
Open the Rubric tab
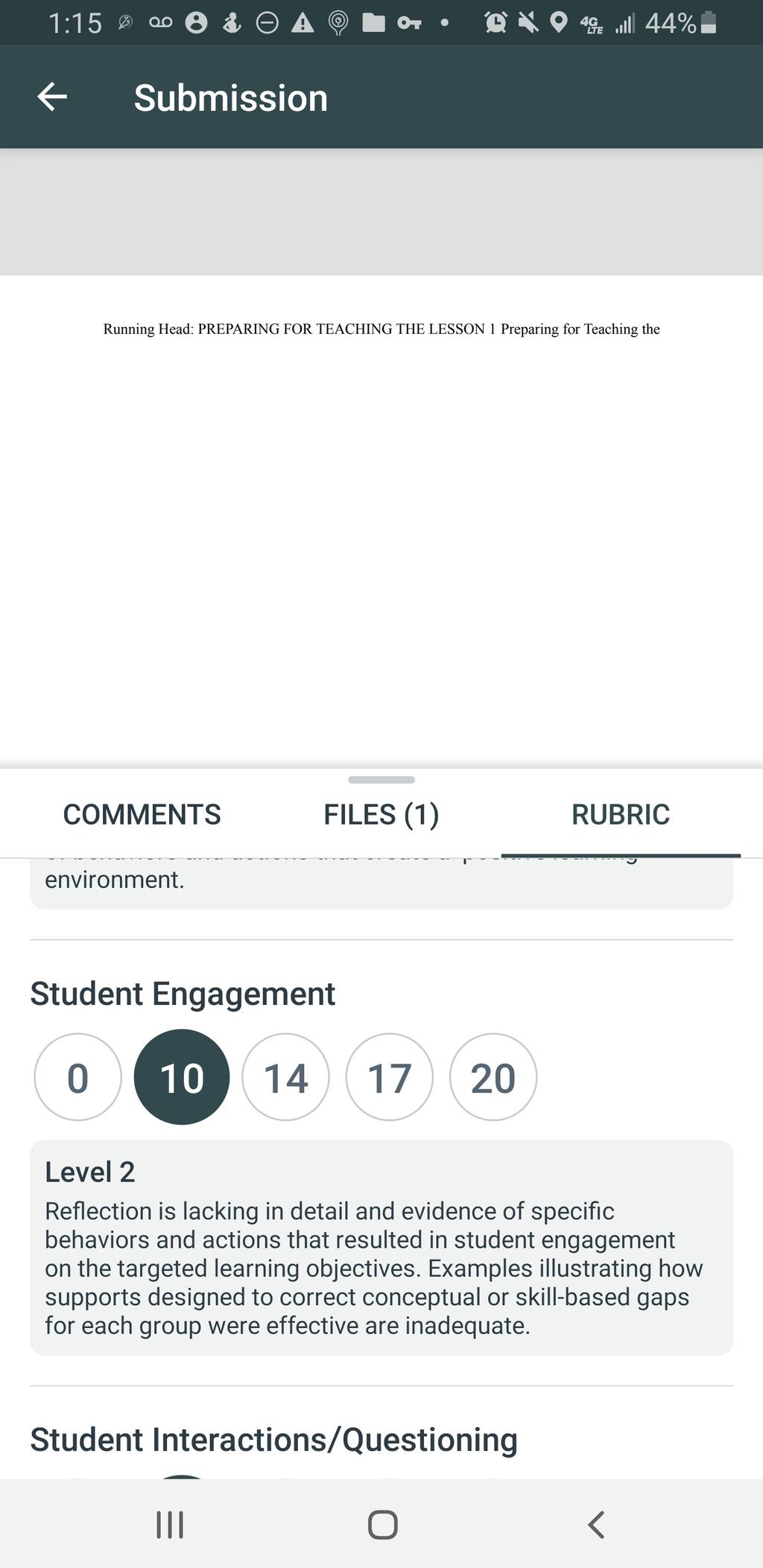click(x=621, y=814)
